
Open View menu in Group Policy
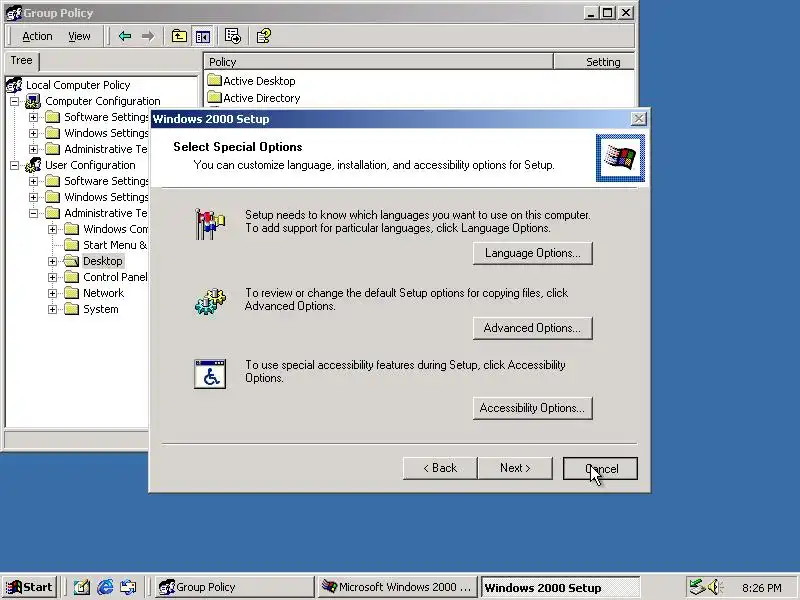(x=79, y=36)
